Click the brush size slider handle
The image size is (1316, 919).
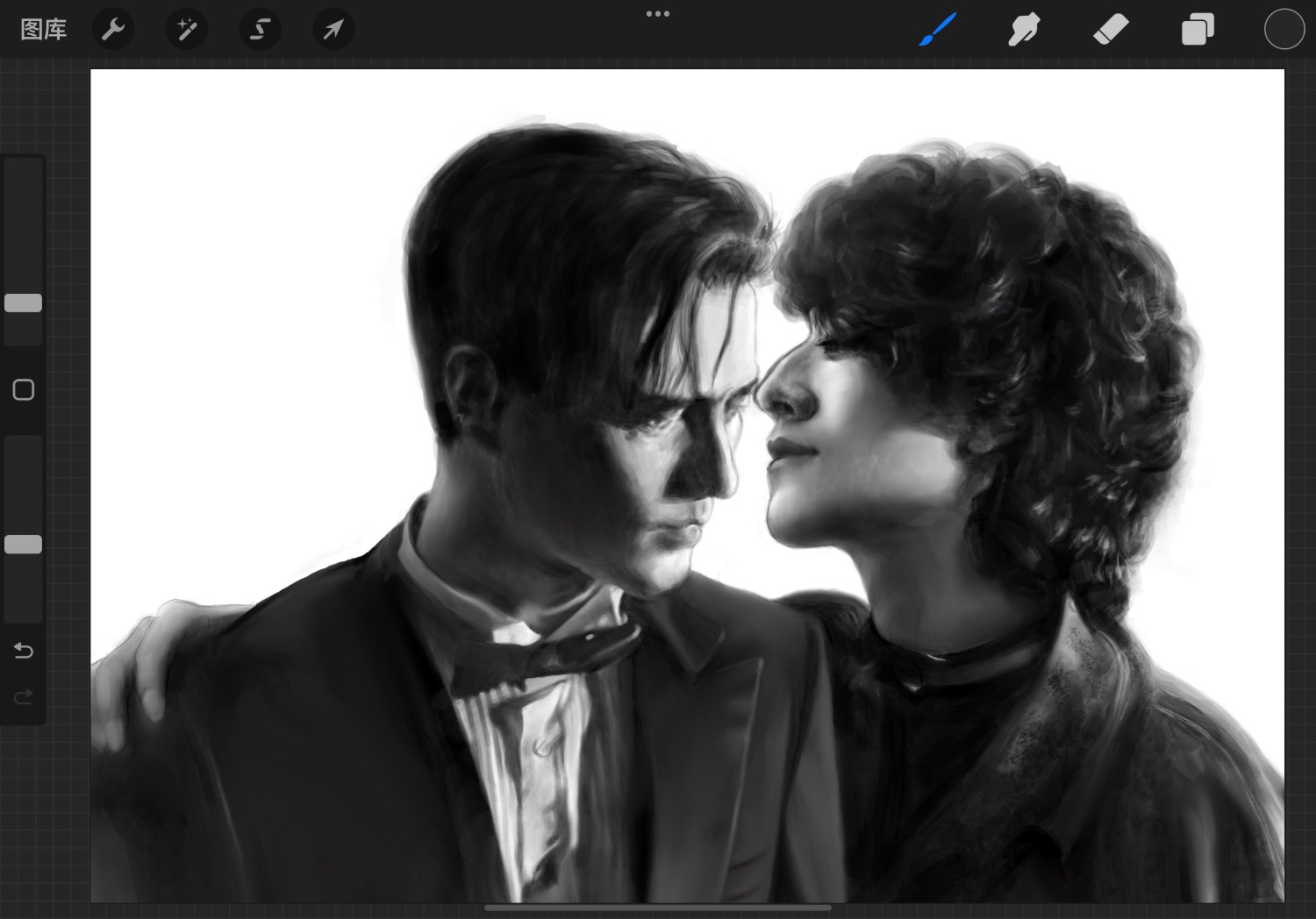tap(24, 303)
